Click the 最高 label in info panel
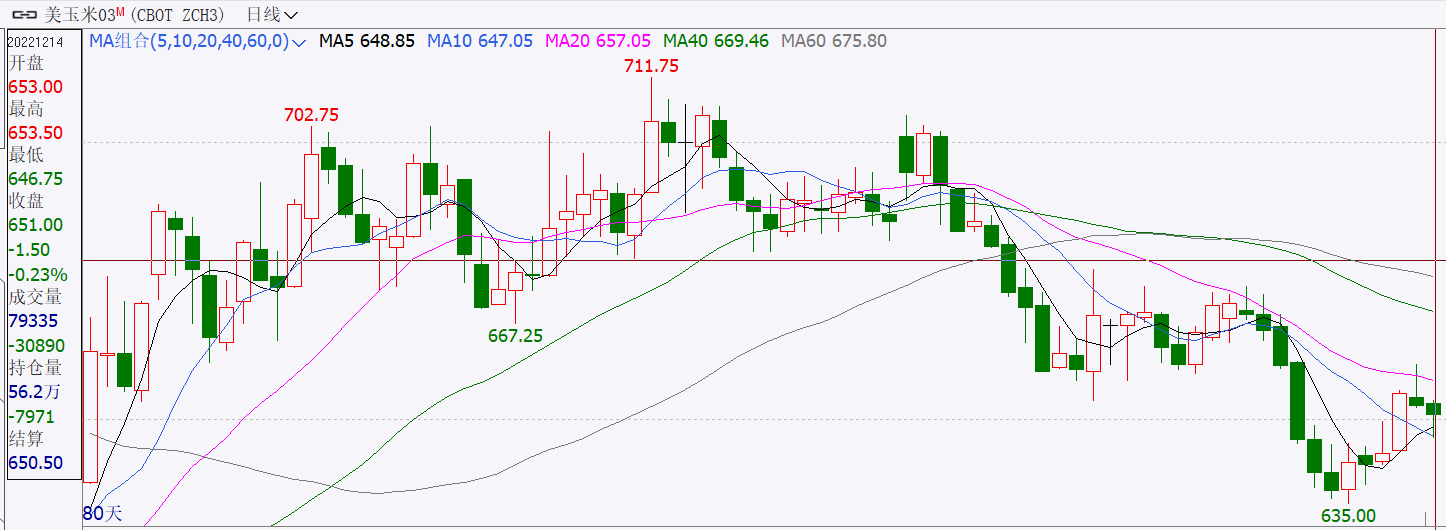The height and width of the screenshot is (530, 1446). pyautogui.click(x=26, y=109)
